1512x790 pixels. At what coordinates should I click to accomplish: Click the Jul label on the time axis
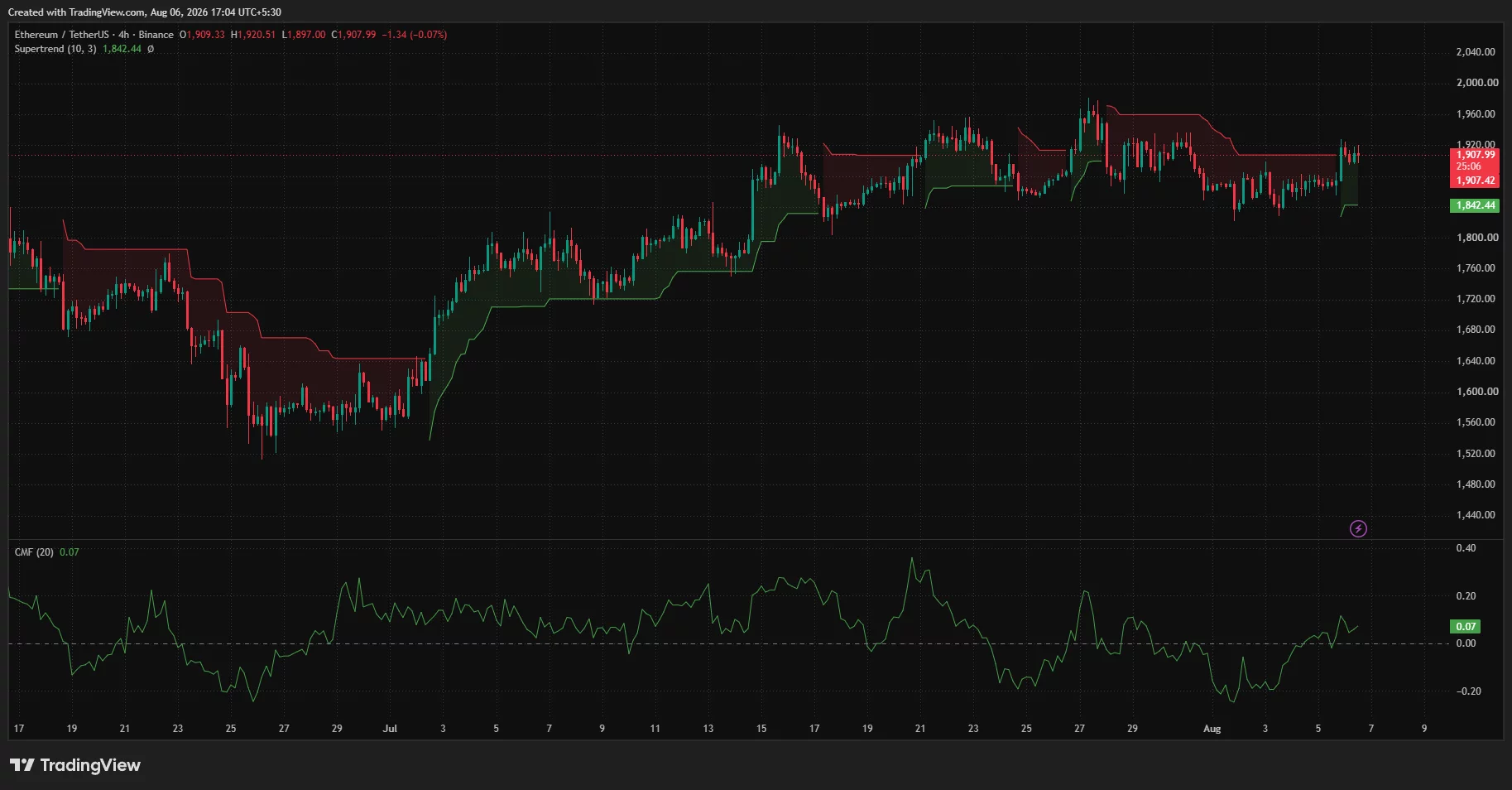[x=390, y=729]
